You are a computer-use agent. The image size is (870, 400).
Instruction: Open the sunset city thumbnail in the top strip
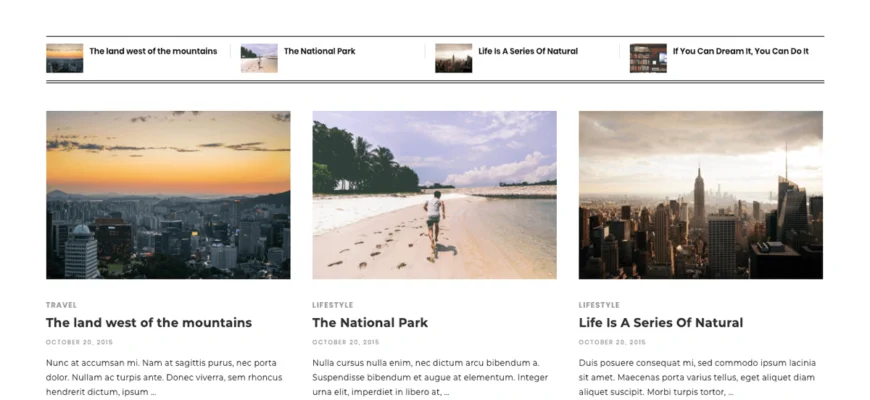[64, 58]
